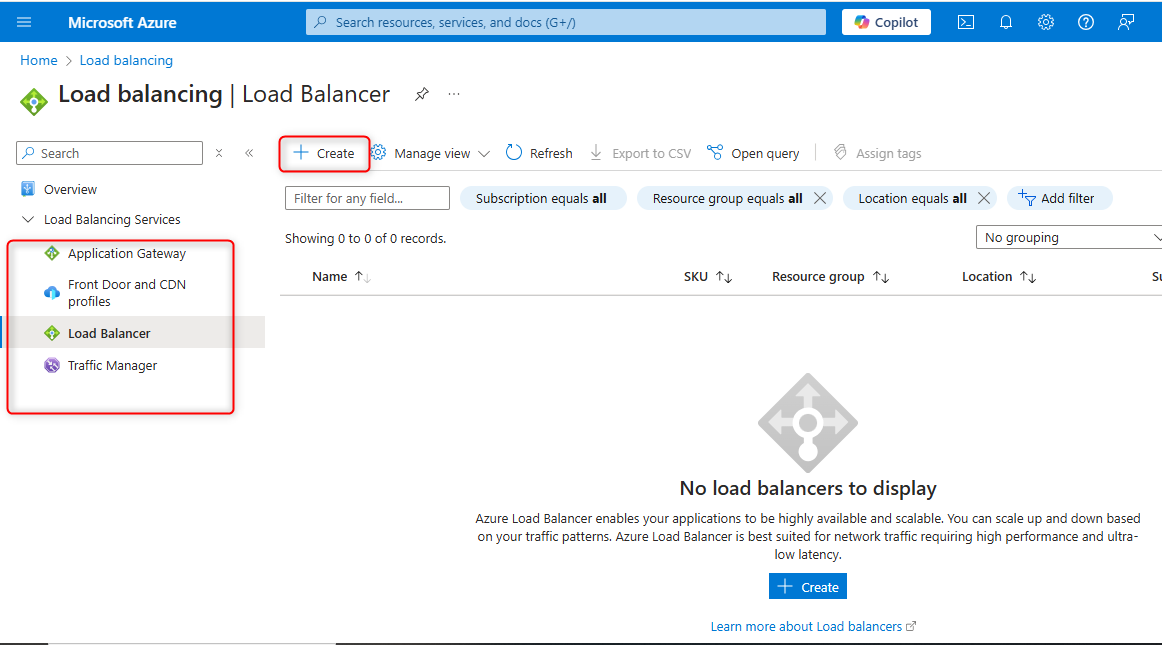Open the Subscription equals all filter
1162x645 pixels.
(542, 198)
